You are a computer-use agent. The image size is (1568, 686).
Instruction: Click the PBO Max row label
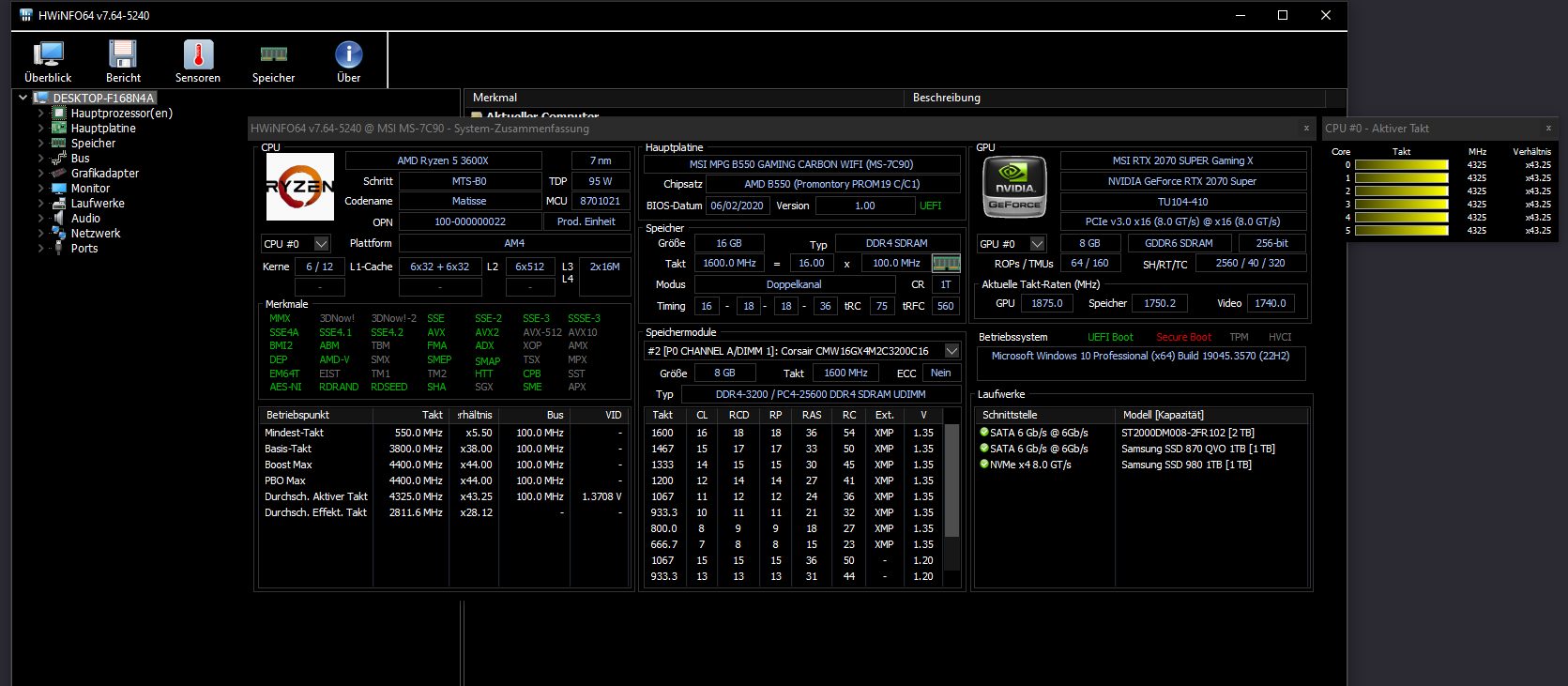pos(285,480)
